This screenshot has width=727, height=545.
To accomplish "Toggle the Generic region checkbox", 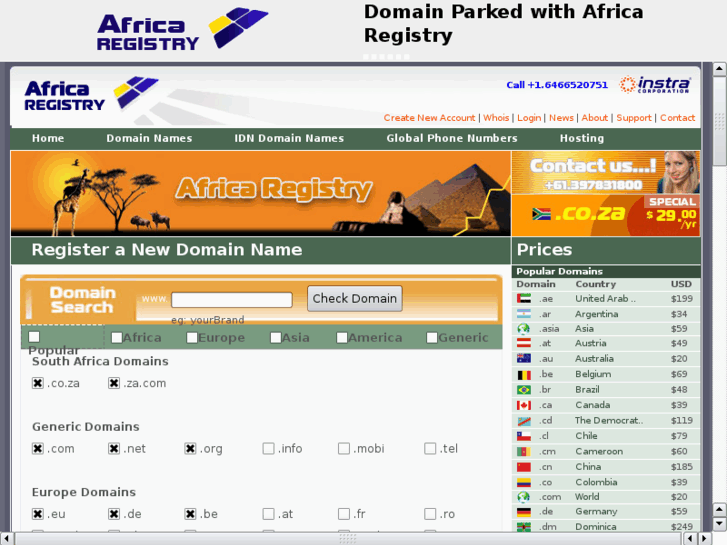I will [432, 338].
